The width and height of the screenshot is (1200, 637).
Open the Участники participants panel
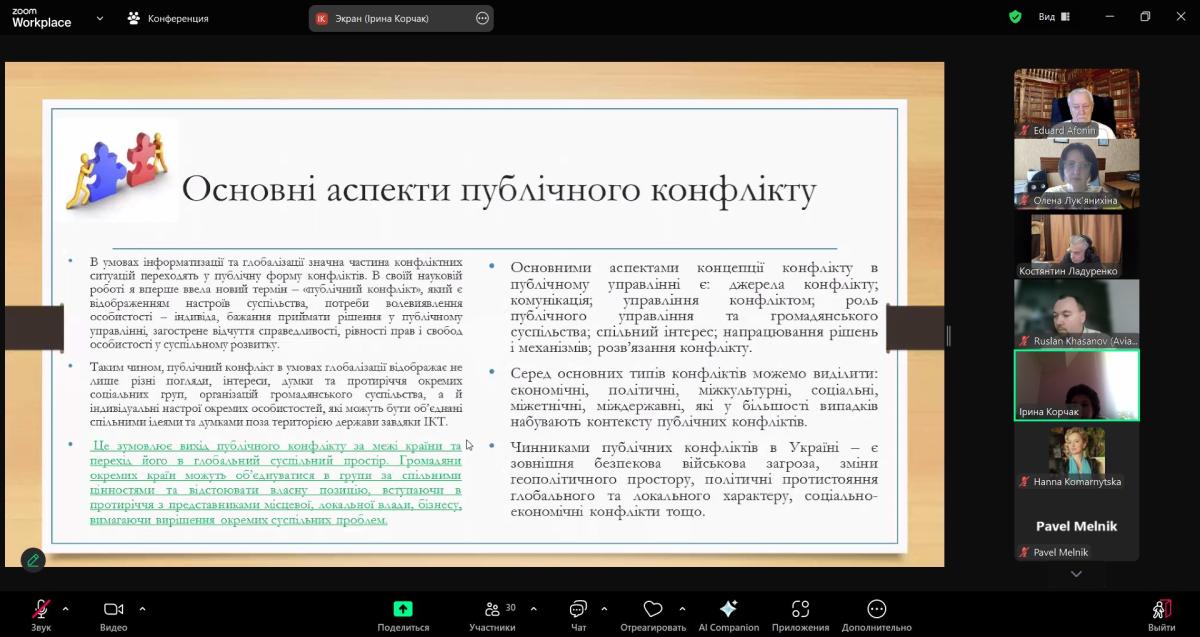pyautogui.click(x=492, y=613)
